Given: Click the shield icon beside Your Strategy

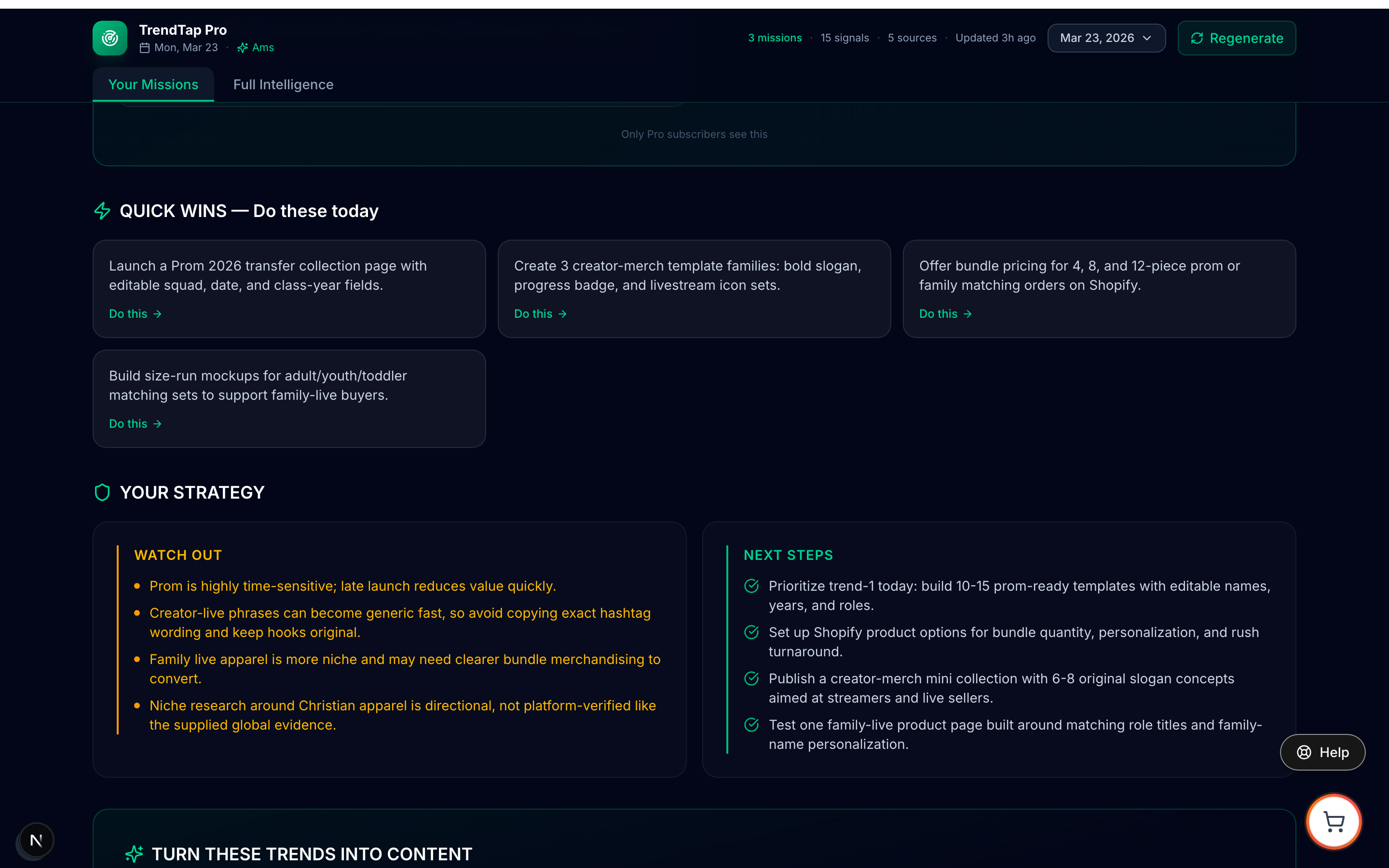Looking at the screenshot, I should click(102, 492).
